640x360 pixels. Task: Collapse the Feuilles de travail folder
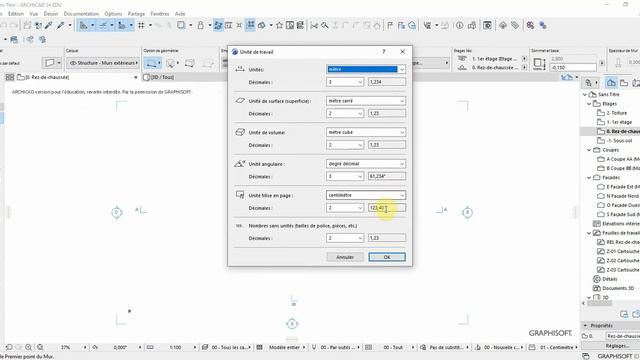(589, 233)
